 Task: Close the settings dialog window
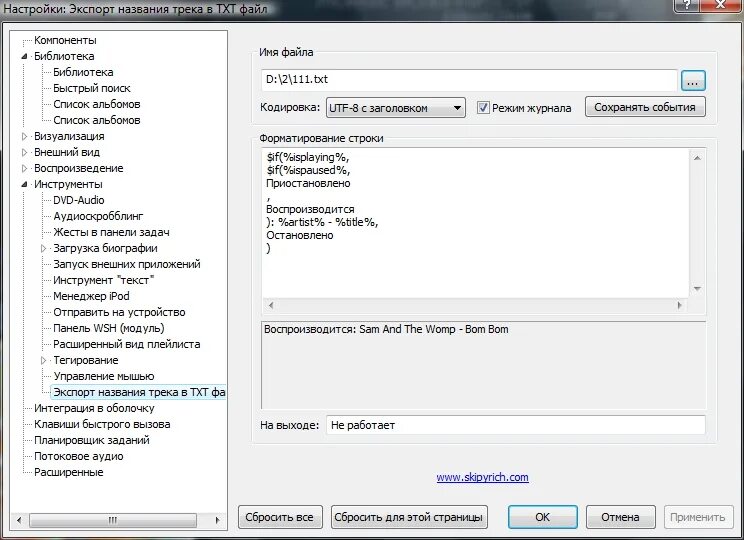(720, 5)
